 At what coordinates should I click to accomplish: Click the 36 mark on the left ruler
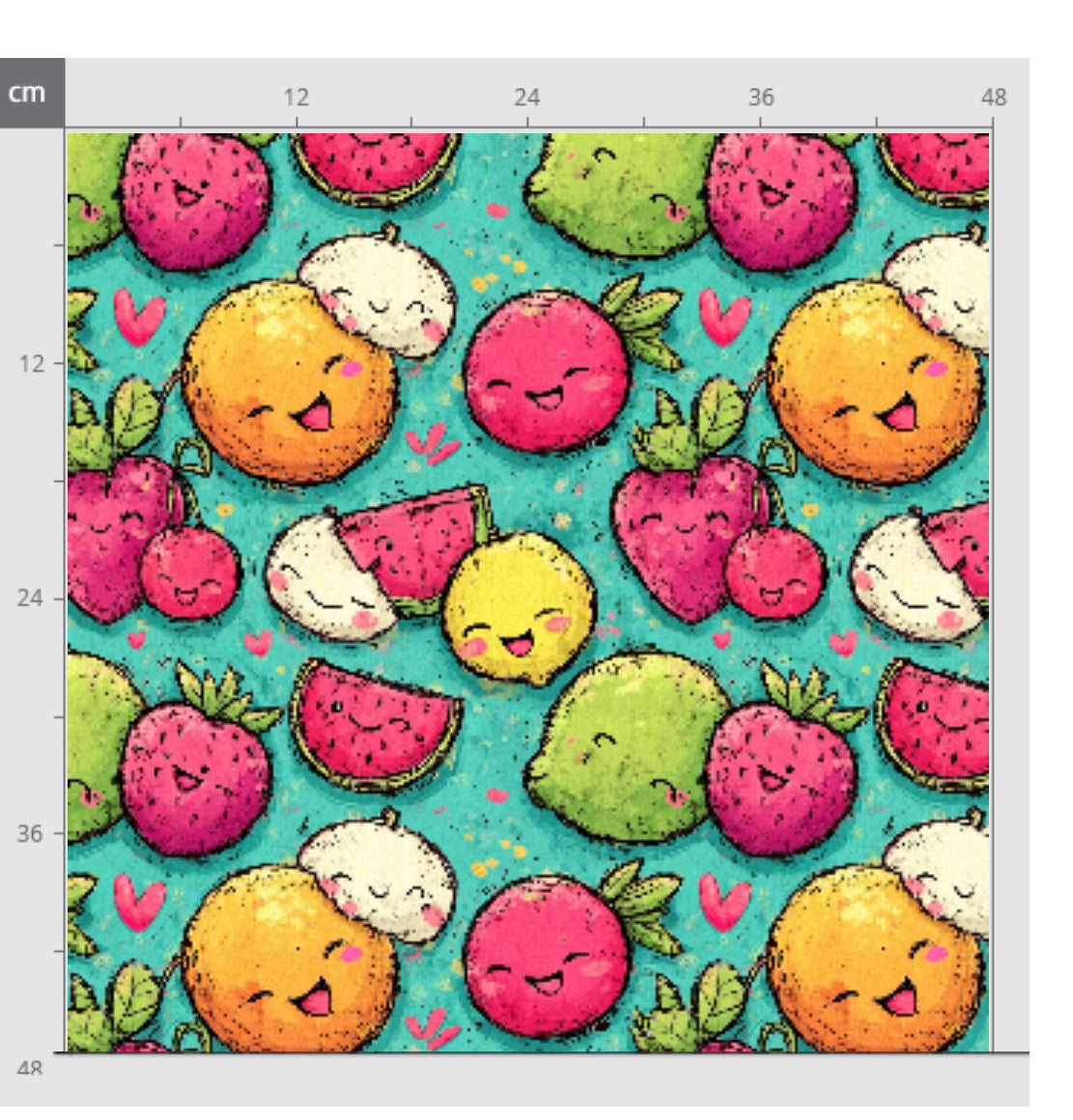(30, 832)
